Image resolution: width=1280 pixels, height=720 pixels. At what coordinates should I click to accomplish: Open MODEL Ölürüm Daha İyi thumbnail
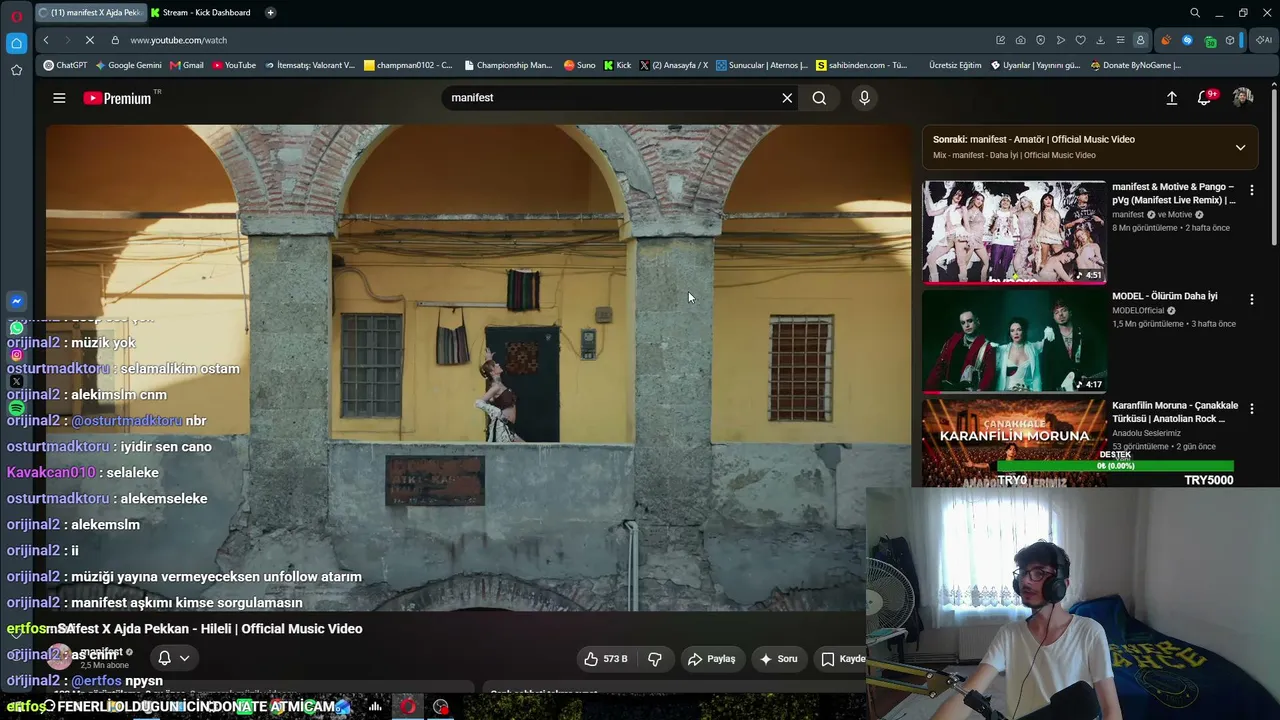tap(1014, 342)
